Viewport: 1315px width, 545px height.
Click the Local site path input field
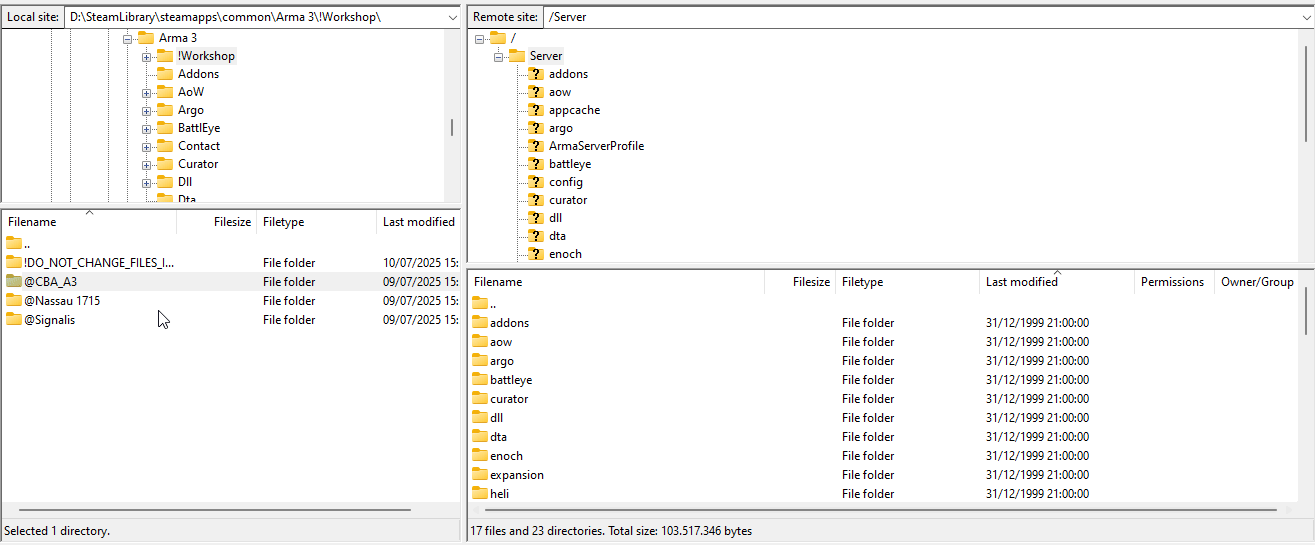[254, 17]
